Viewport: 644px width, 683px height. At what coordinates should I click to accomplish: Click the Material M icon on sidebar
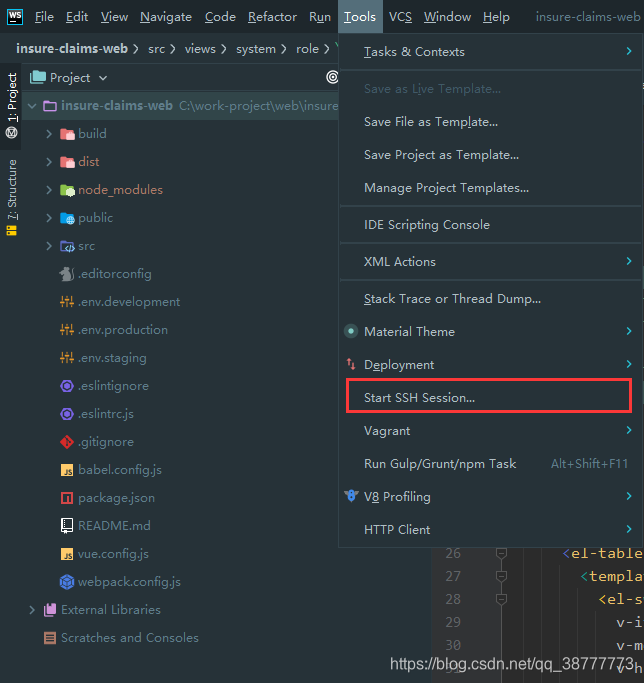[x=11, y=132]
